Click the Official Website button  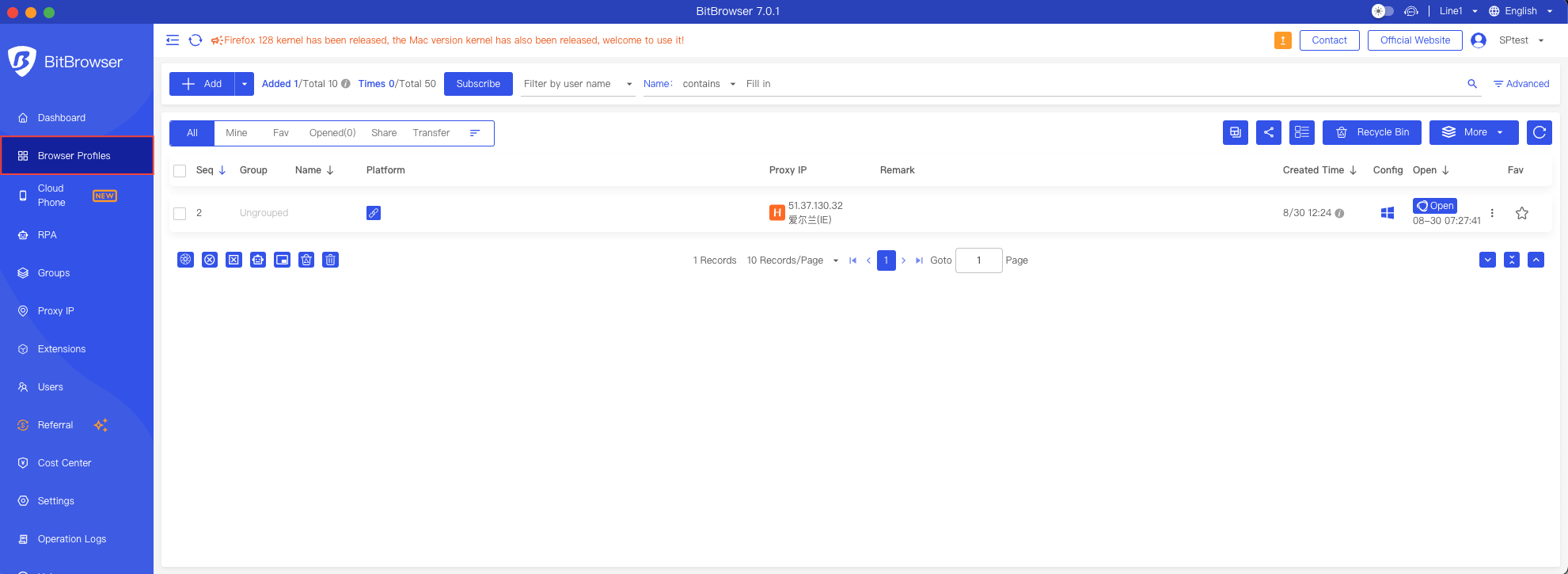click(x=1415, y=40)
